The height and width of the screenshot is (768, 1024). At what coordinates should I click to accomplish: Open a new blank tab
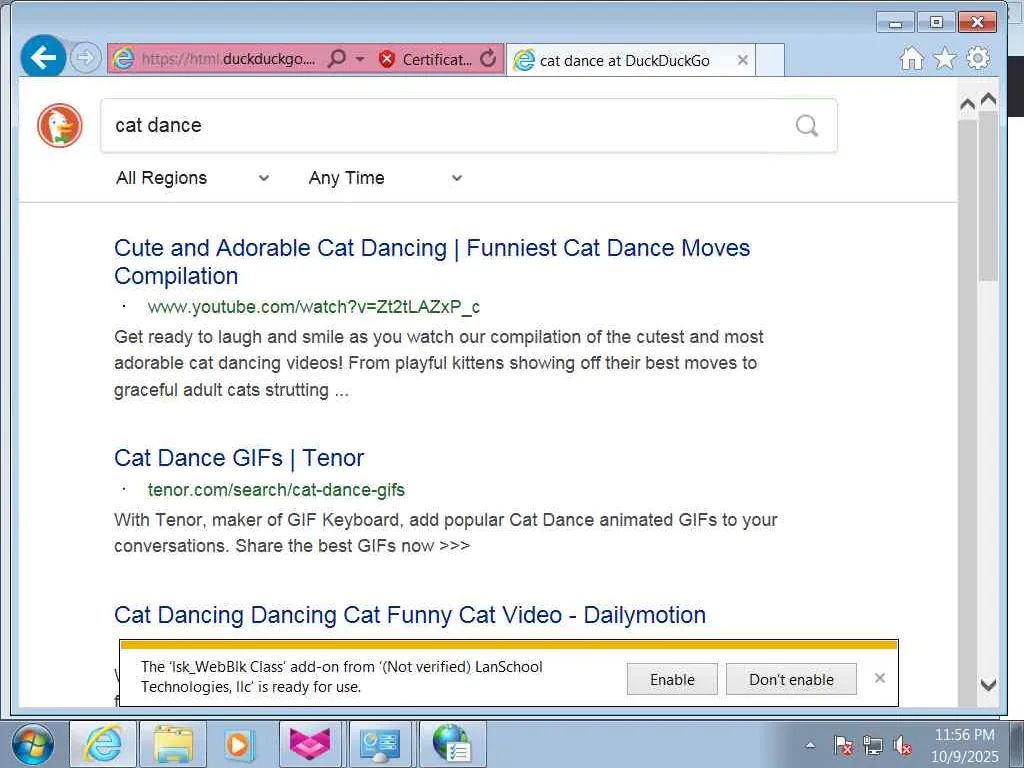[770, 60]
